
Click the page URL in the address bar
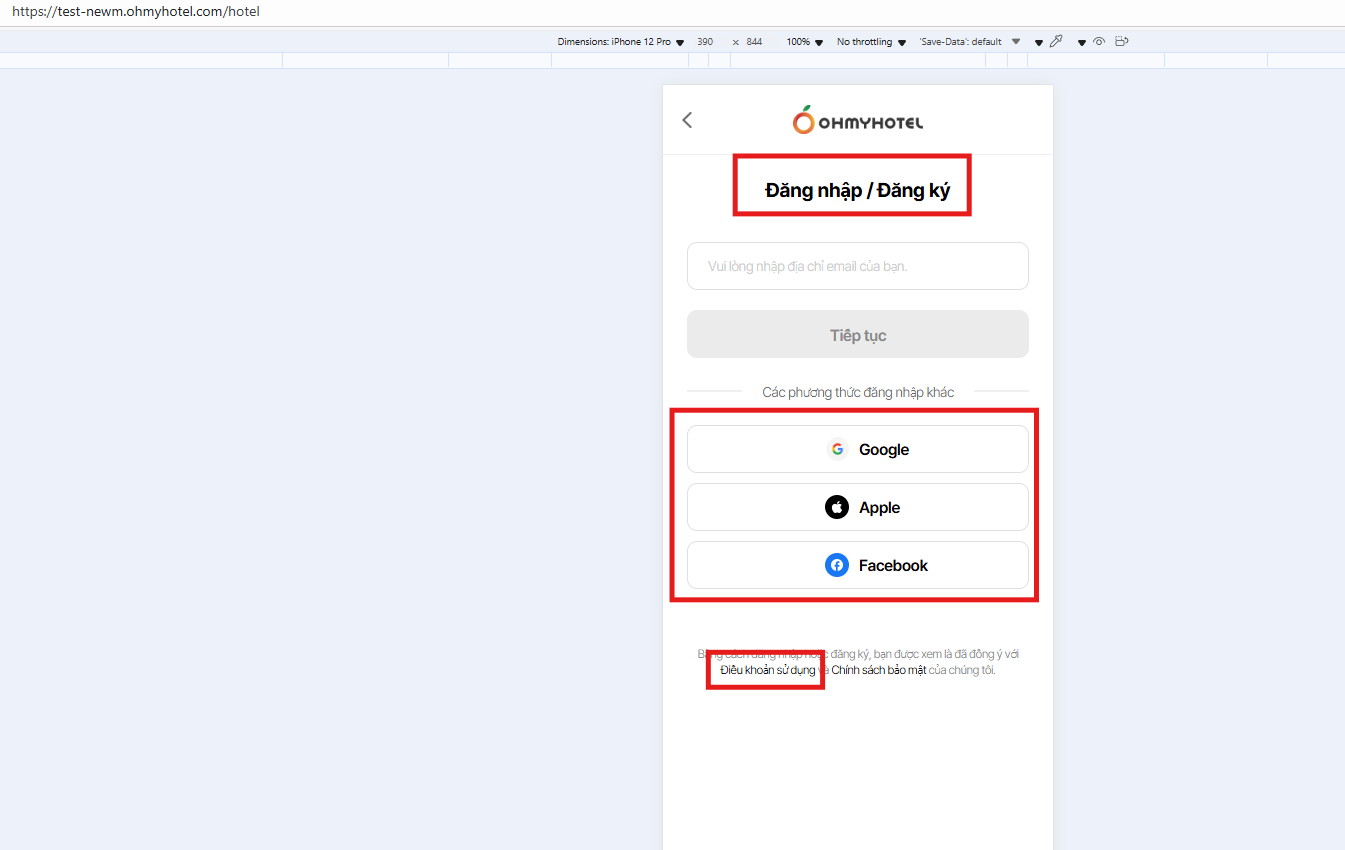(x=136, y=12)
